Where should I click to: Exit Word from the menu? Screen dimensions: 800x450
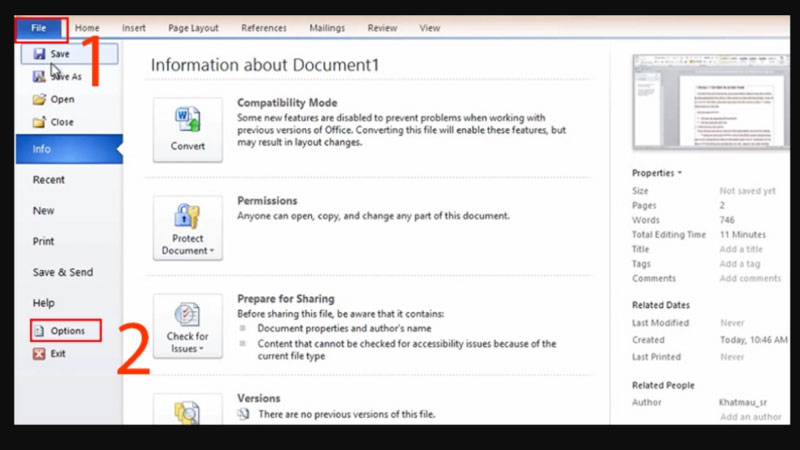(58, 354)
